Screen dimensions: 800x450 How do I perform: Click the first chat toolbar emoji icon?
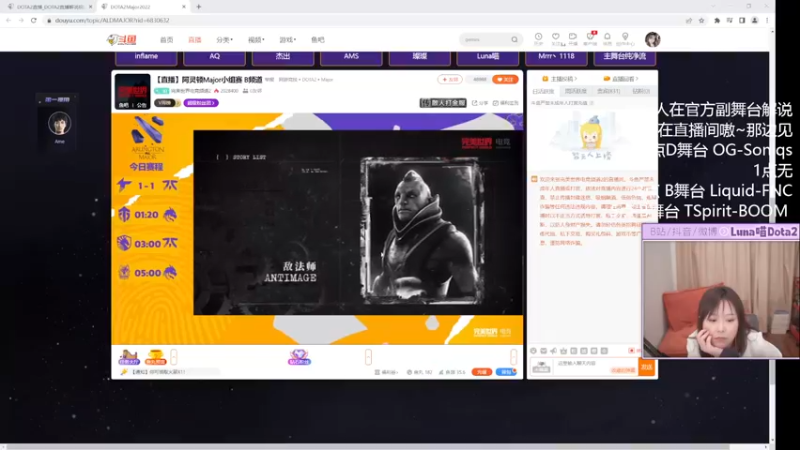(534, 351)
